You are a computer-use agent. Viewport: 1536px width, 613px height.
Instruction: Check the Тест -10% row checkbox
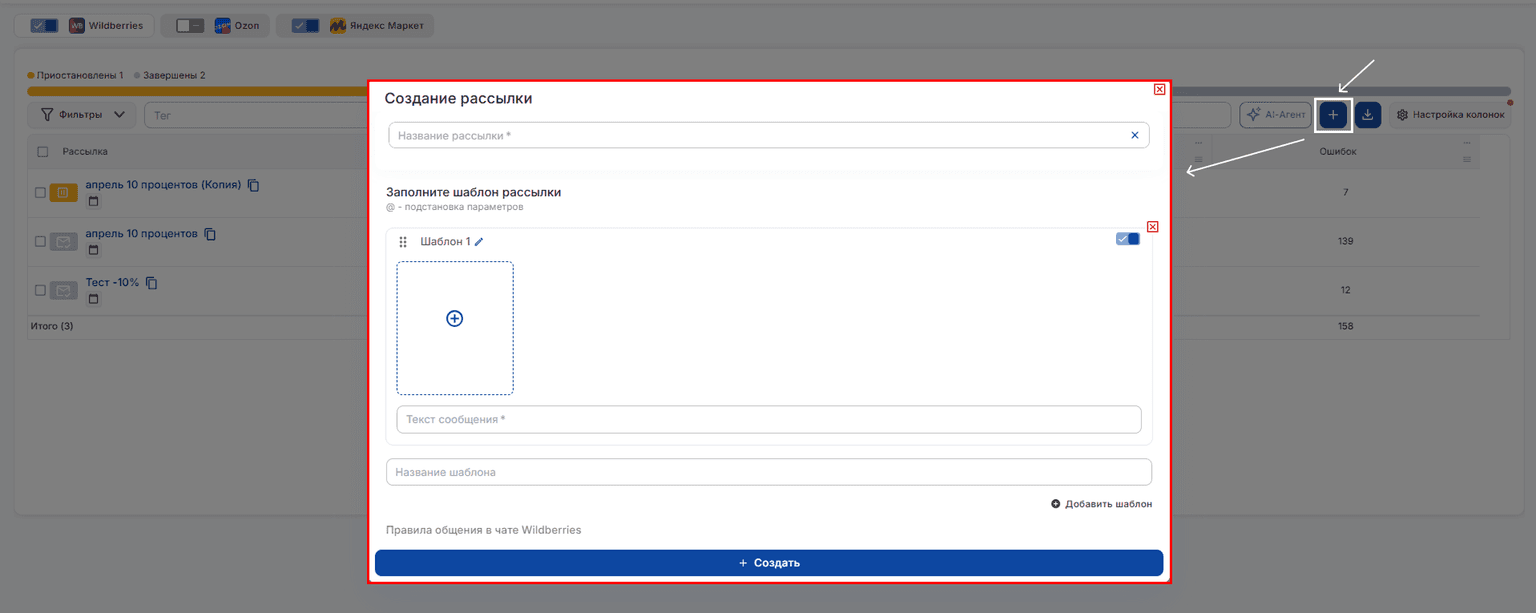pyautogui.click(x=41, y=290)
